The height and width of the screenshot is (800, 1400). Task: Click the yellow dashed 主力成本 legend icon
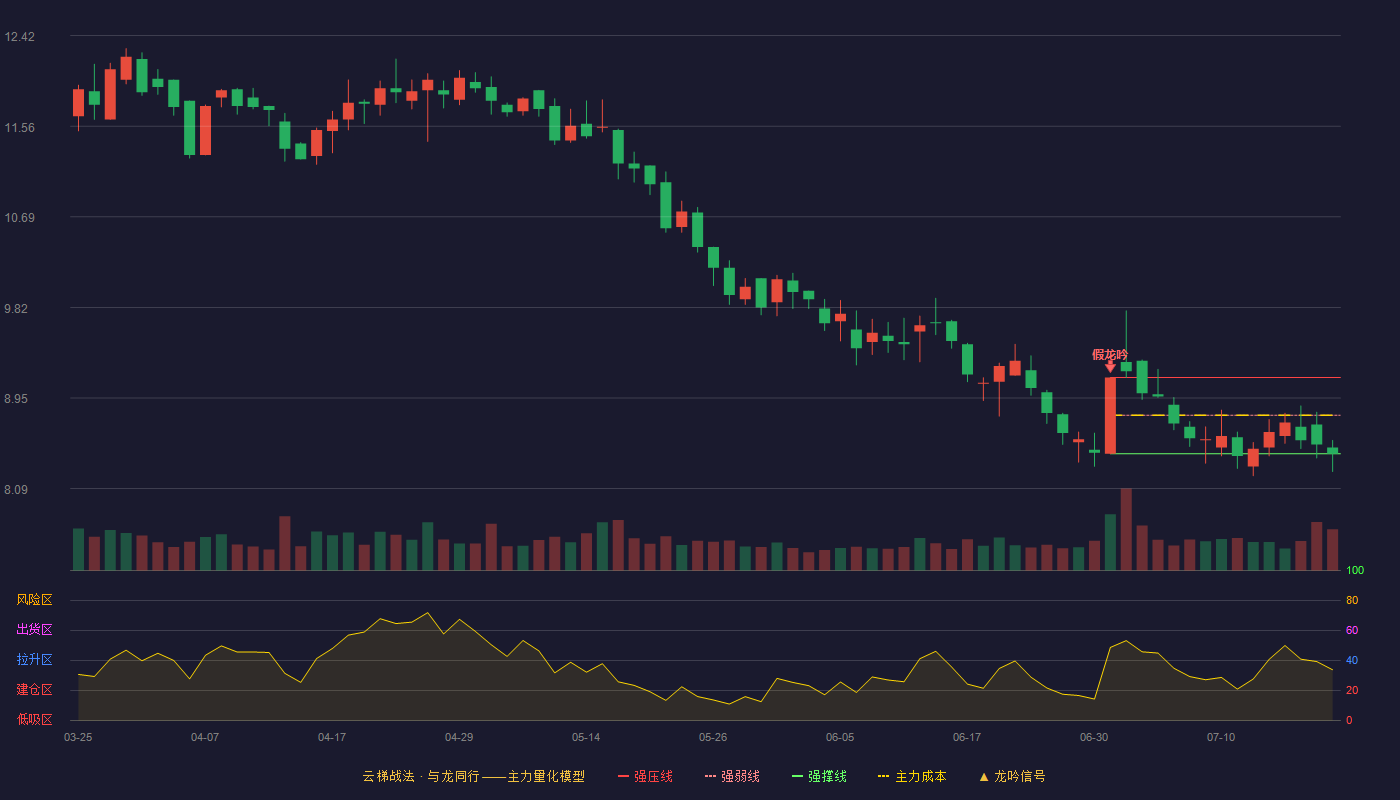point(884,776)
